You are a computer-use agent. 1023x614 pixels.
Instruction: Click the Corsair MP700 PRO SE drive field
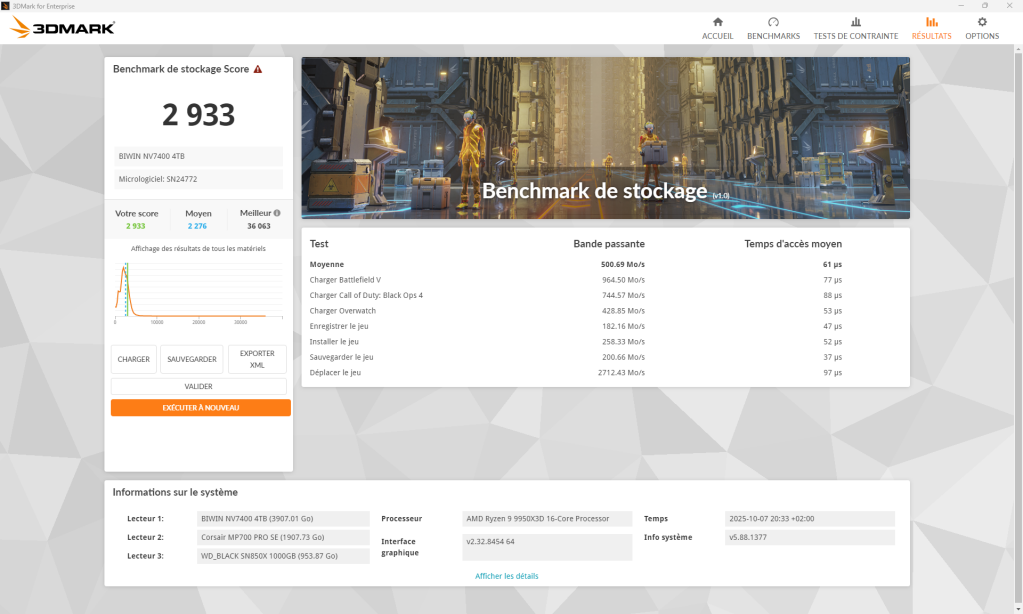coord(284,537)
